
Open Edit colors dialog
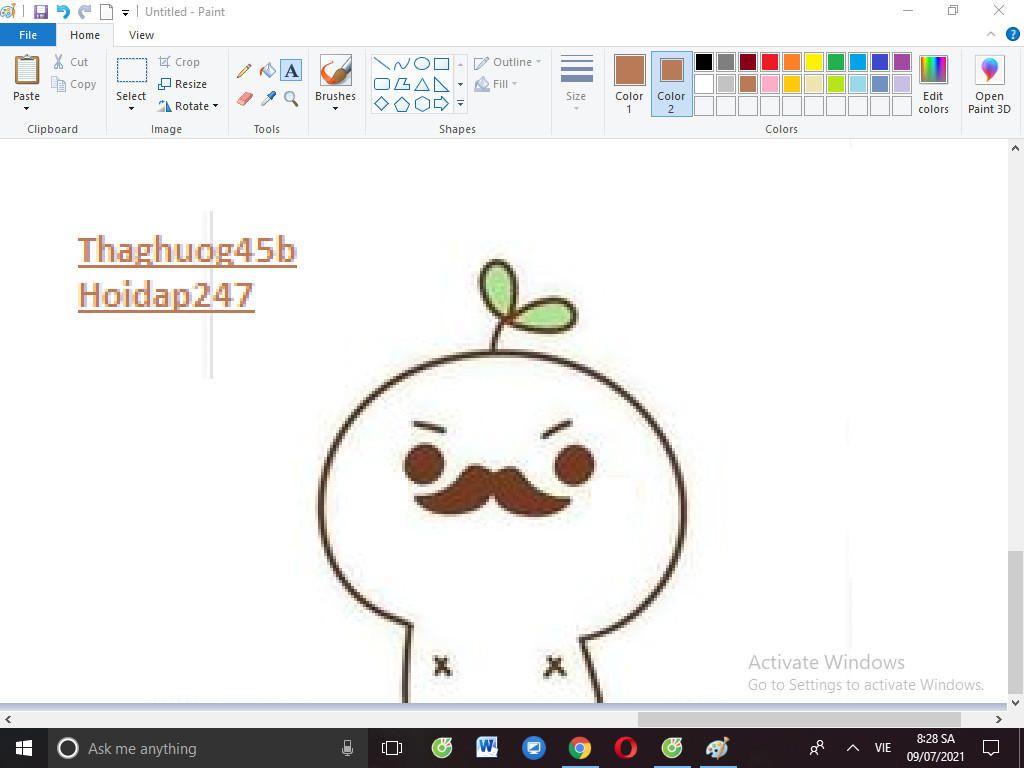tap(933, 84)
